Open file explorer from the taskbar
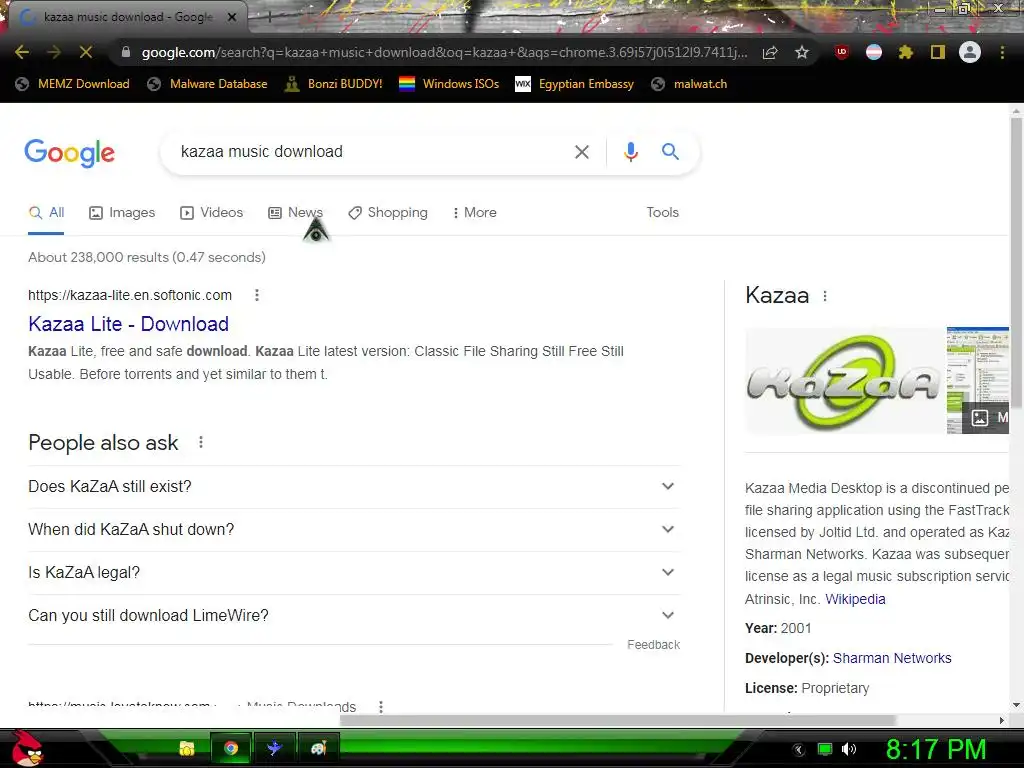1024x768 pixels. [187, 748]
